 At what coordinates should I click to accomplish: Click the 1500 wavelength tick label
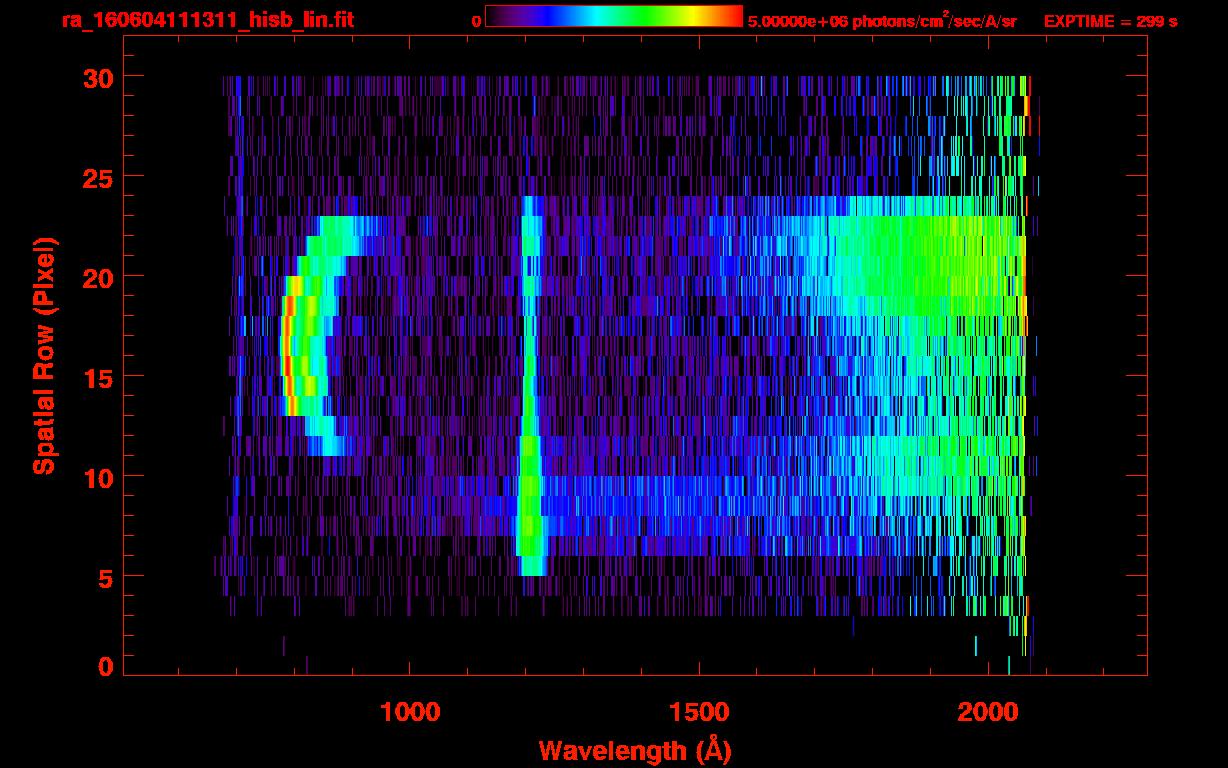[x=699, y=712]
